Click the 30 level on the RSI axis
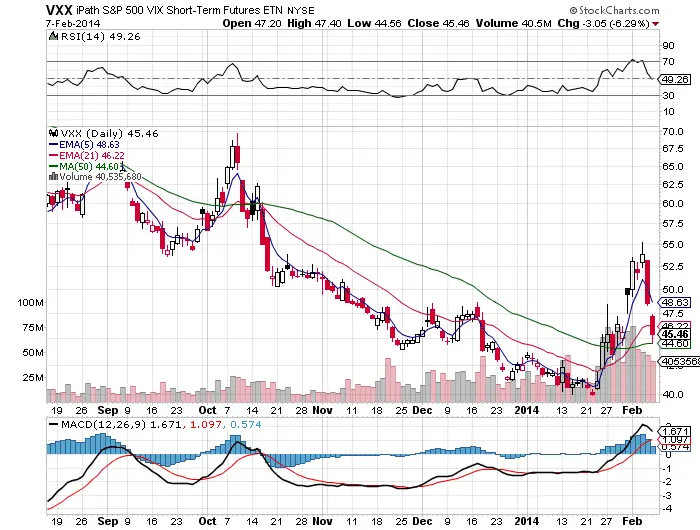The height and width of the screenshot is (530, 700). pyautogui.click(x=669, y=96)
